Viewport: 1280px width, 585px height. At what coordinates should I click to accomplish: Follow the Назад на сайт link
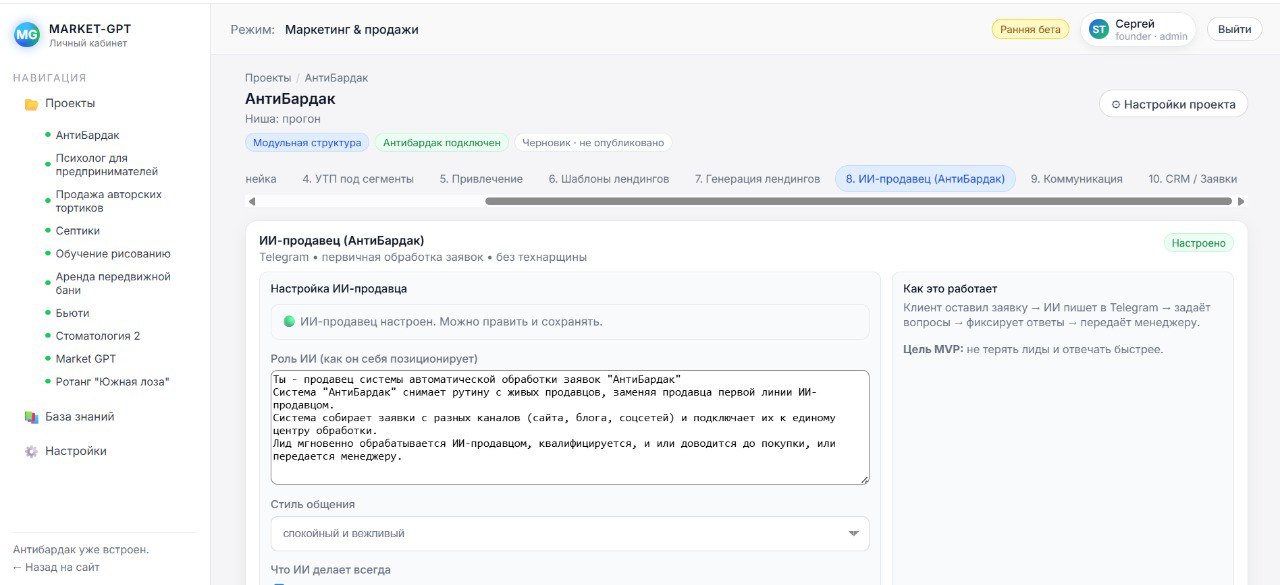(x=61, y=566)
